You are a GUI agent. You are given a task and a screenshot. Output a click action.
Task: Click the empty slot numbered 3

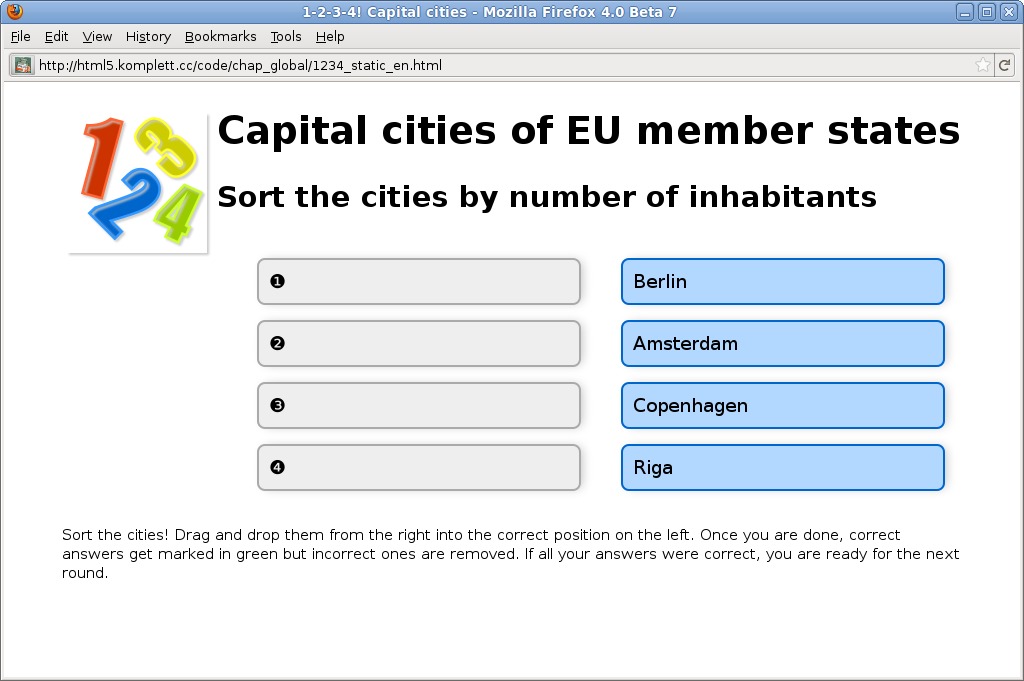tap(418, 405)
